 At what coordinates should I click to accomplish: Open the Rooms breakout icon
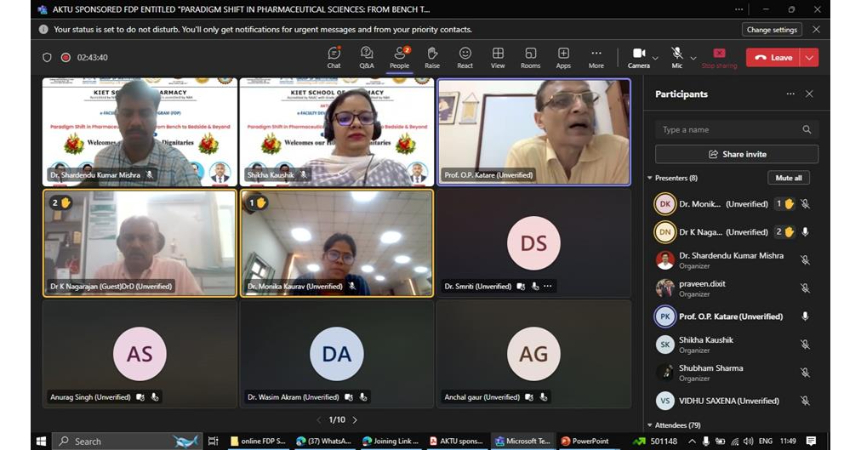click(530, 57)
